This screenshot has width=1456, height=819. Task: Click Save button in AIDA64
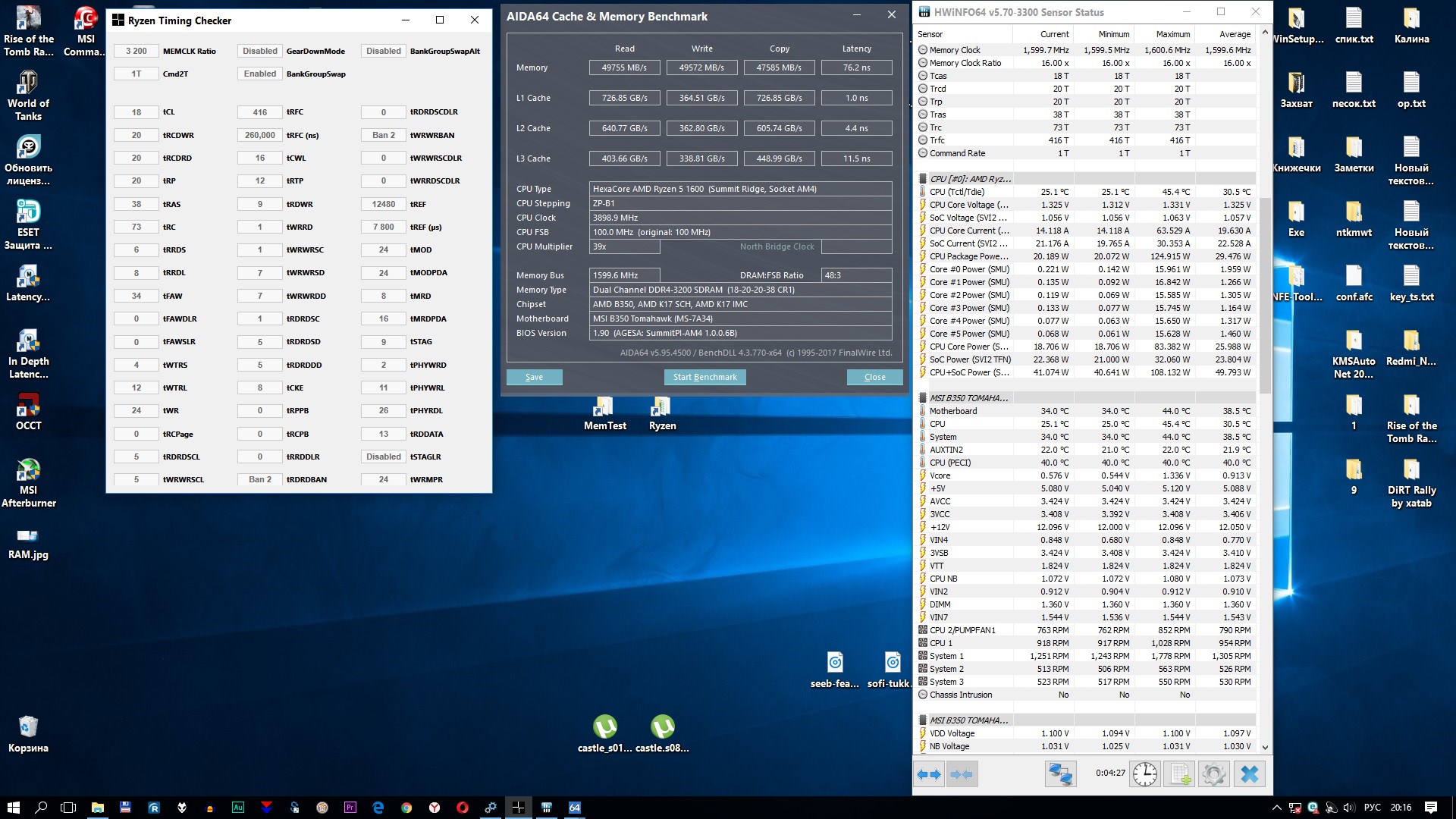534,377
